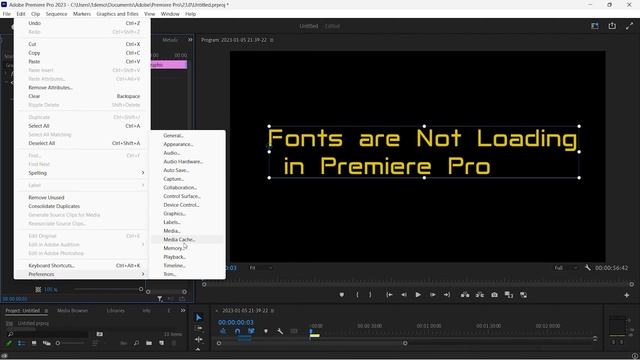640x360 pixels.
Task: Select the Ripple Edit tool
Action: click(x=199, y=339)
